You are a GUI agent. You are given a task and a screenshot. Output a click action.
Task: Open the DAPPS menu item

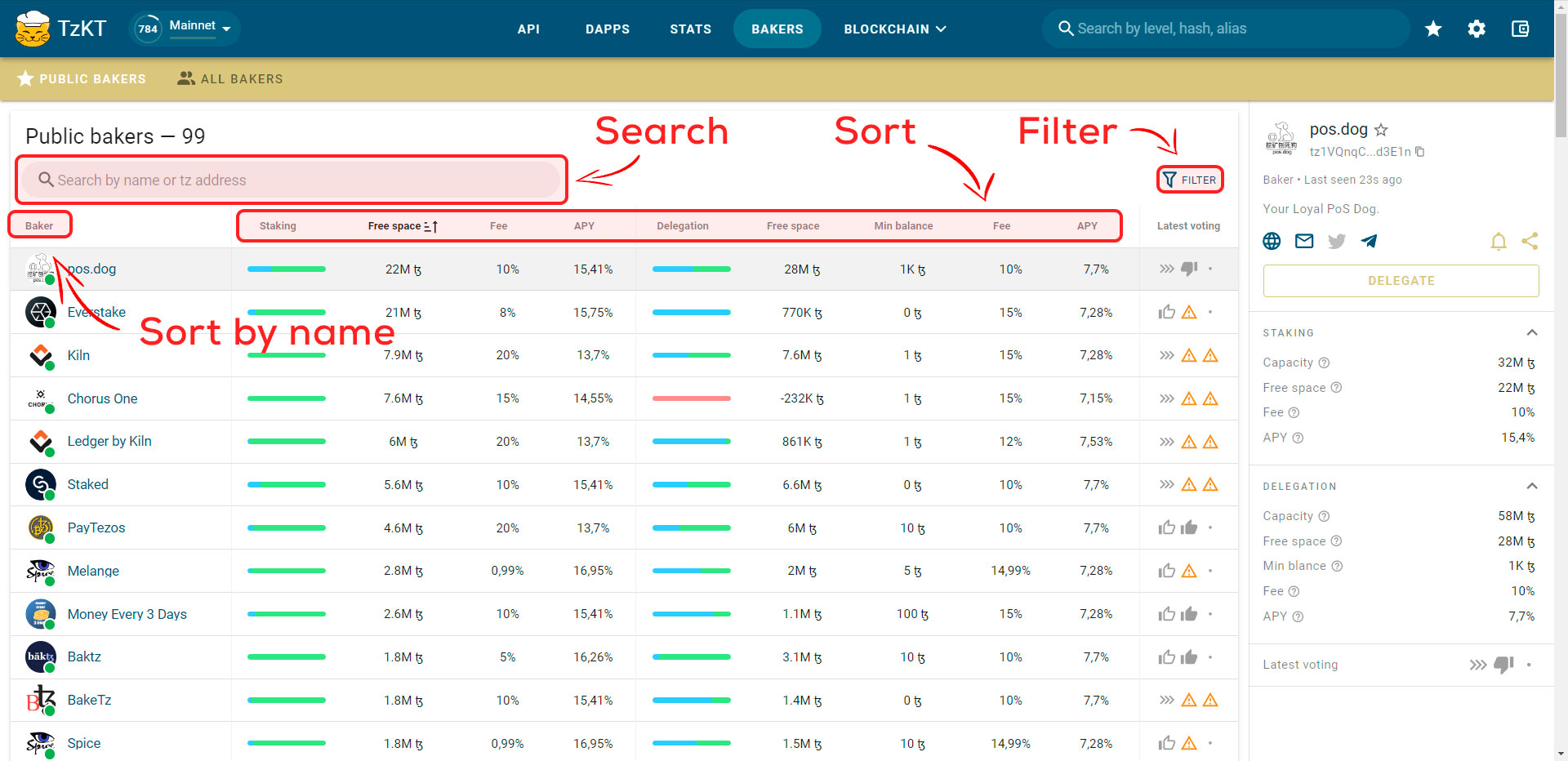[608, 29]
